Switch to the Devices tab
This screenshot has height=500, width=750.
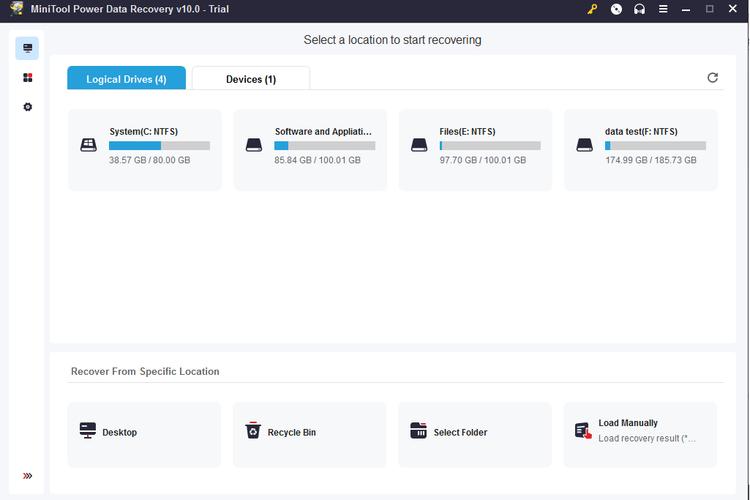tap(251, 79)
